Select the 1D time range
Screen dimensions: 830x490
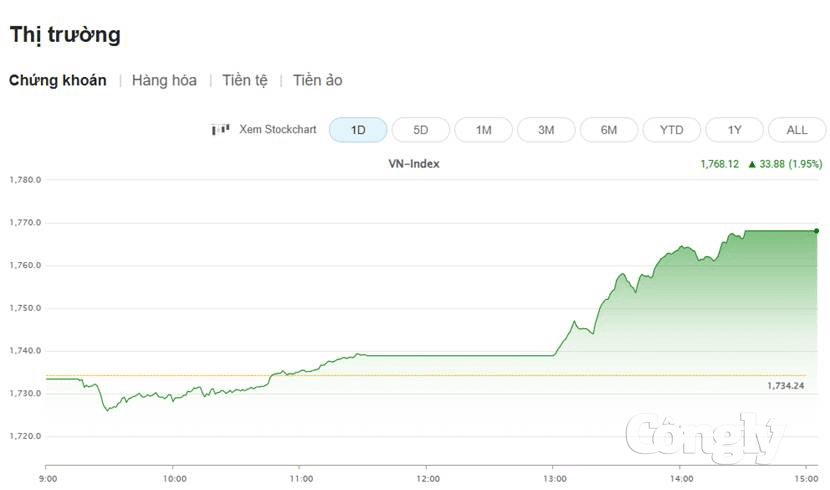358,130
